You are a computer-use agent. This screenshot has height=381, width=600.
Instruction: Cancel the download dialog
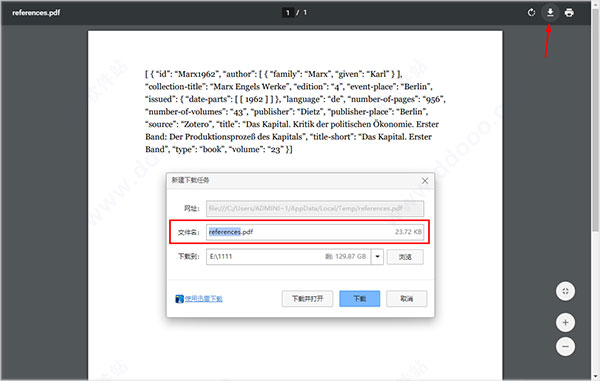tap(406, 298)
